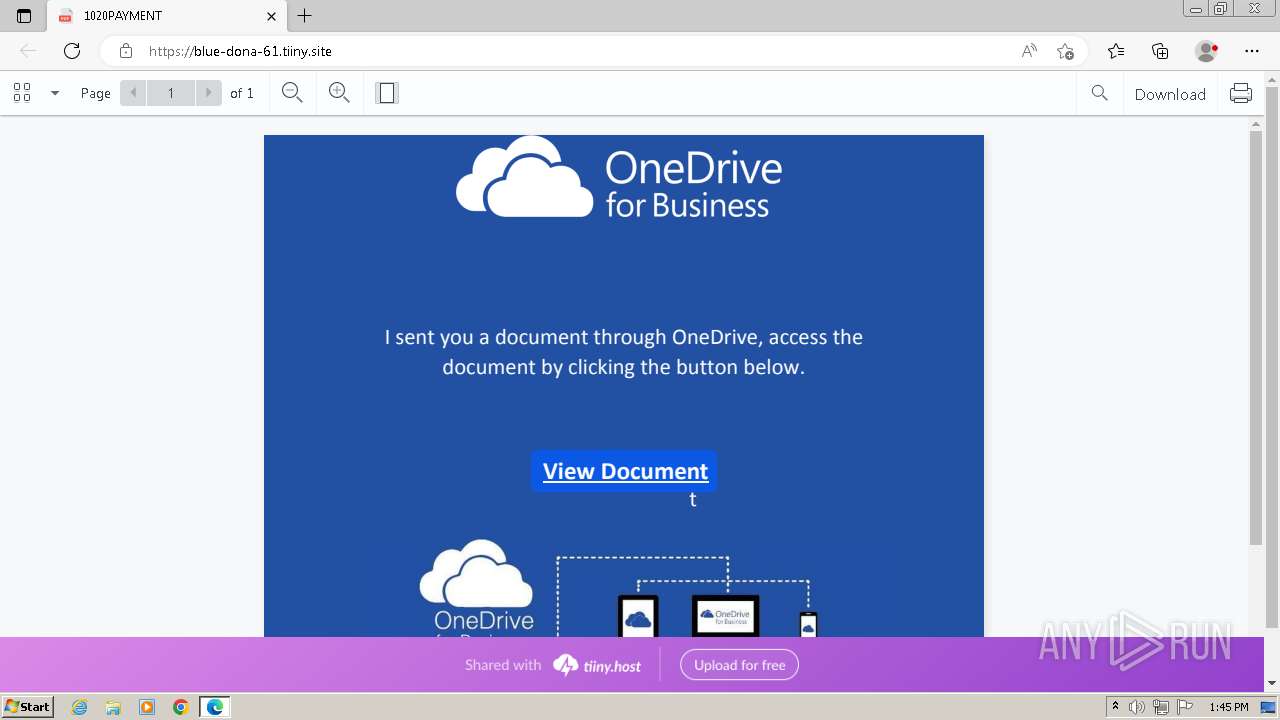Click the Download button
Screen dimensions: 1280x720
pyautogui.click(x=1170, y=94)
